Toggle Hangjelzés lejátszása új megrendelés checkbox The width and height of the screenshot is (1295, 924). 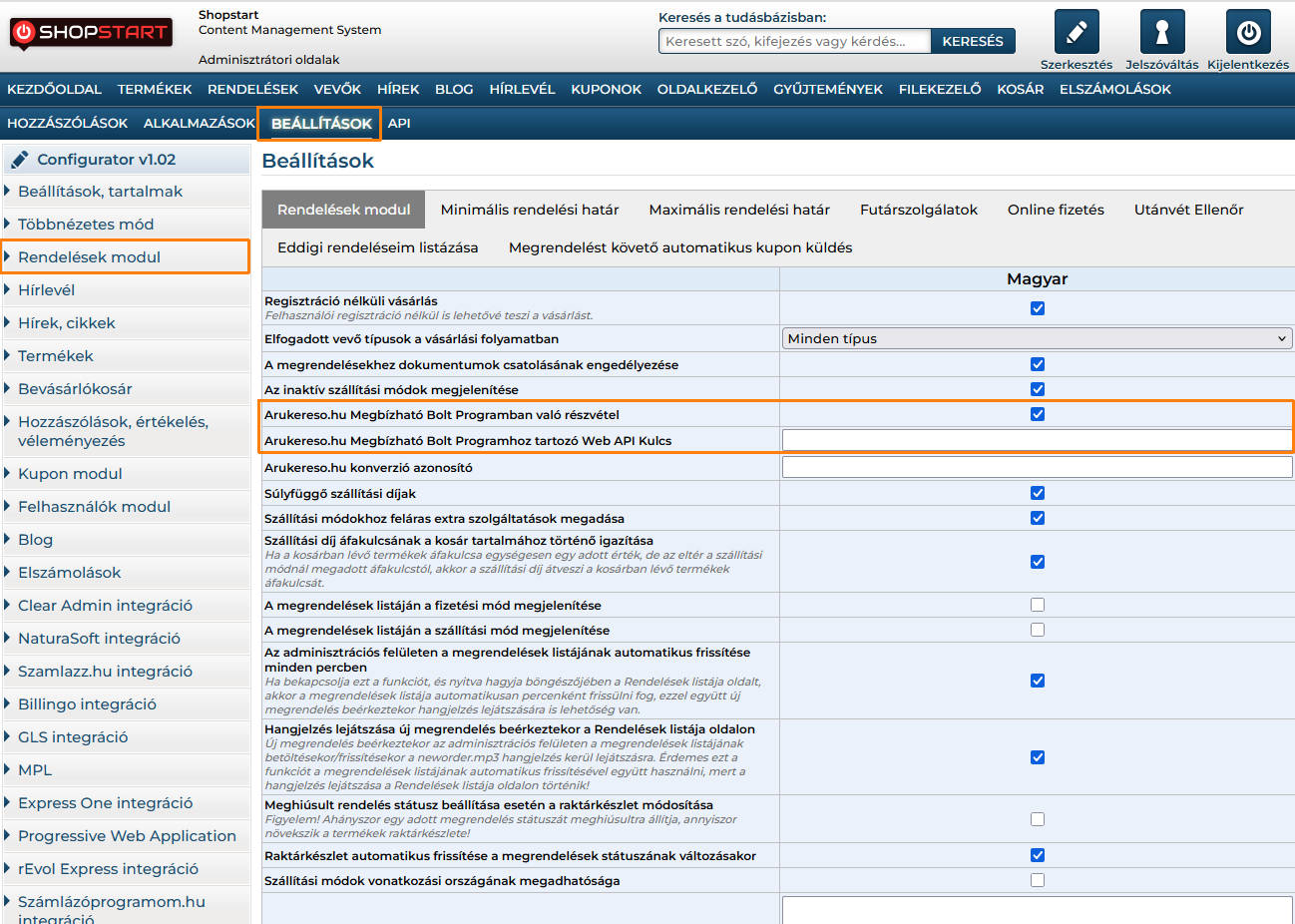pyautogui.click(x=1038, y=757)
